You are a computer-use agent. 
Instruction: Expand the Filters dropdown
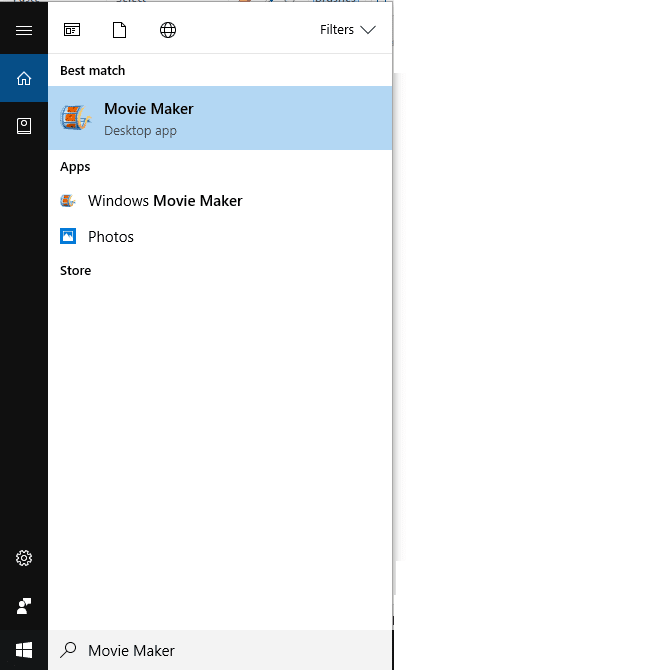pos(348,30)
